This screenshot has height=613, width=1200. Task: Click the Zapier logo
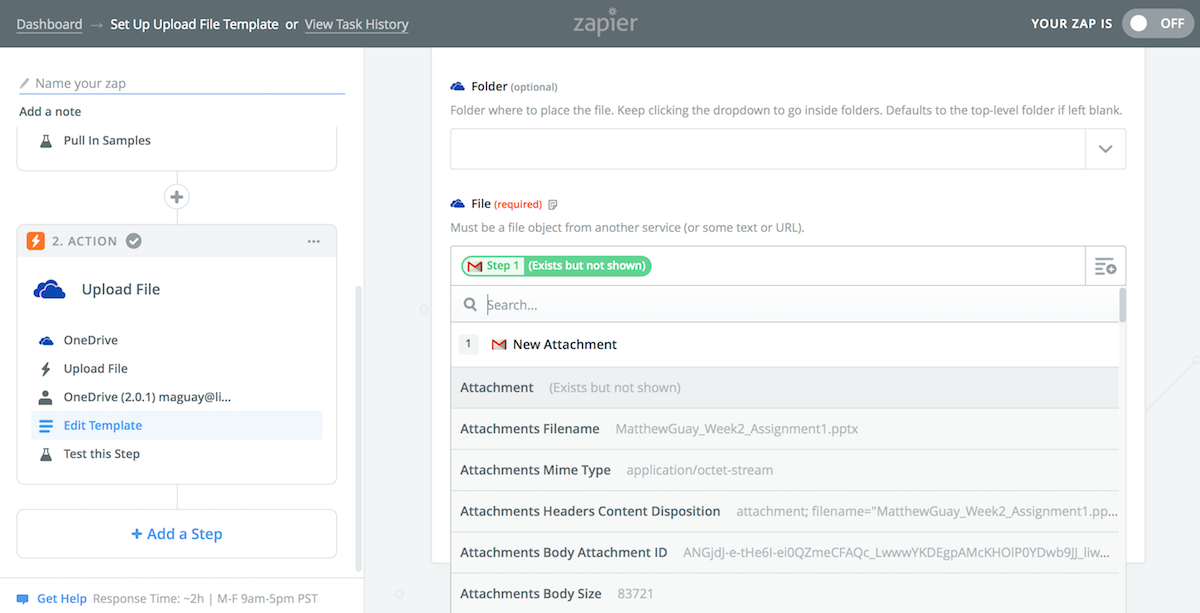click(606, 22)
